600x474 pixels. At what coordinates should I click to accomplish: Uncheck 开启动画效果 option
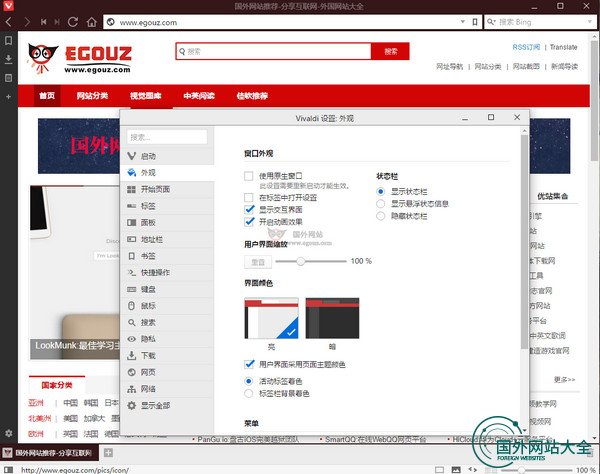point(249,222)
